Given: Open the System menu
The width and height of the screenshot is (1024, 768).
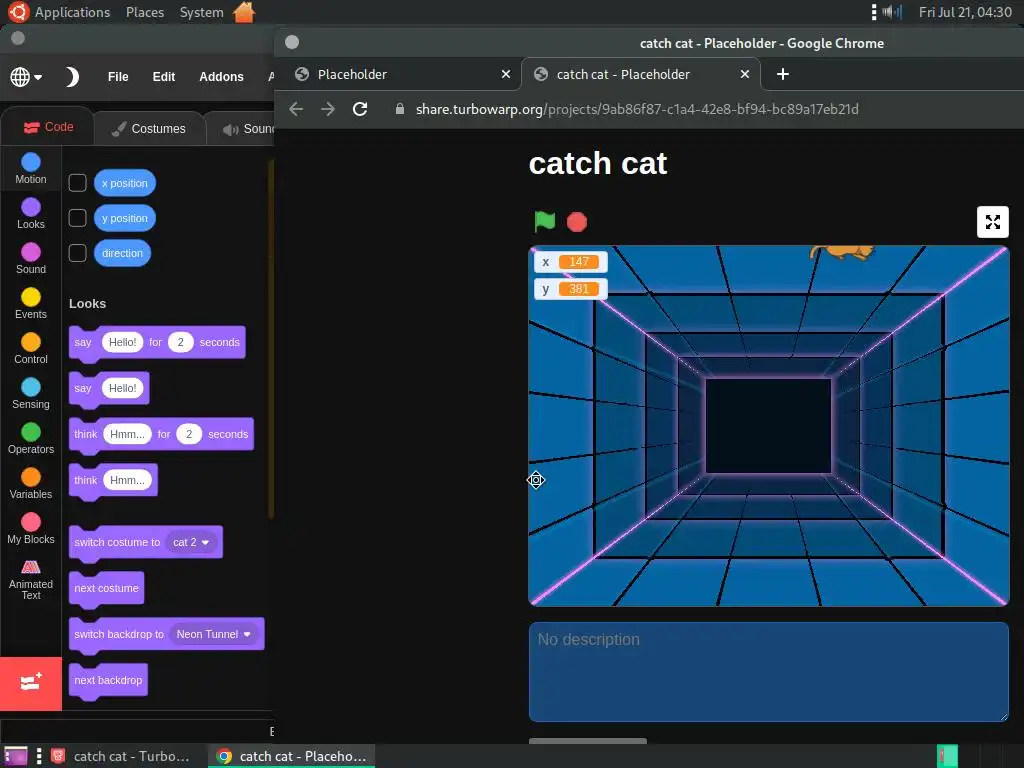Looking at the screenshot, I should tap(201, 12).
